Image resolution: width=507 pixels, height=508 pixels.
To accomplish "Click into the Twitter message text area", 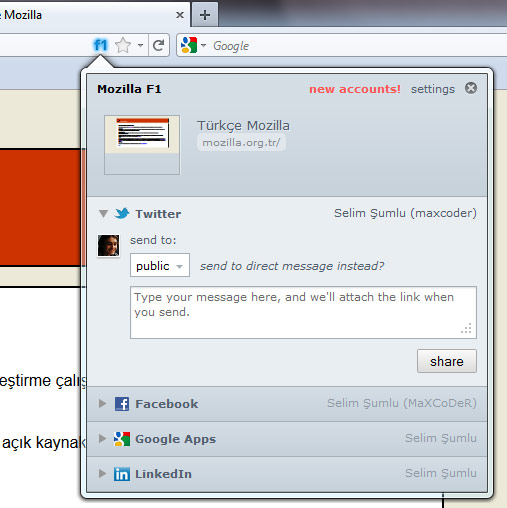I will 303,312.
